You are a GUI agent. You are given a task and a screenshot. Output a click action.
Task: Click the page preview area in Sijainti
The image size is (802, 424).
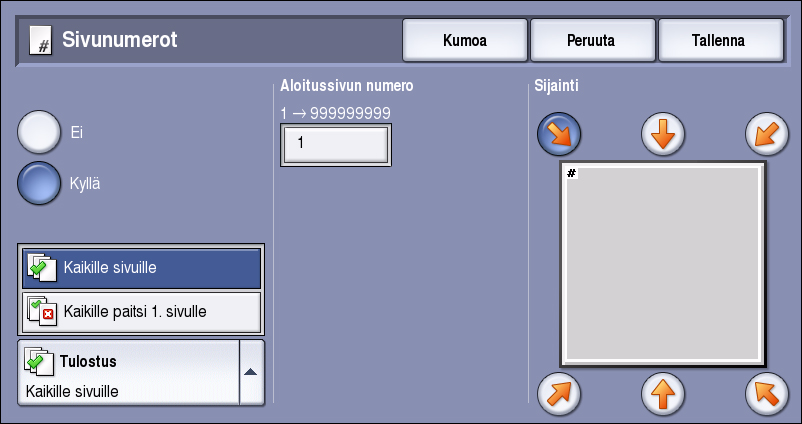(x=662, y=266)
